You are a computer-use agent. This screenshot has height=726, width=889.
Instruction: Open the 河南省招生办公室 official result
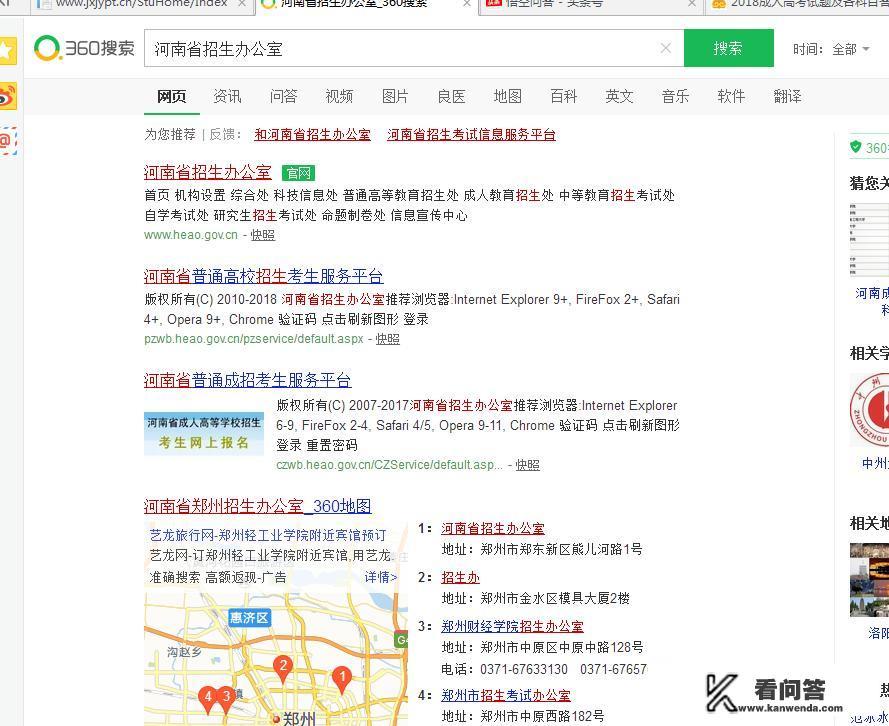pos(208,172)
